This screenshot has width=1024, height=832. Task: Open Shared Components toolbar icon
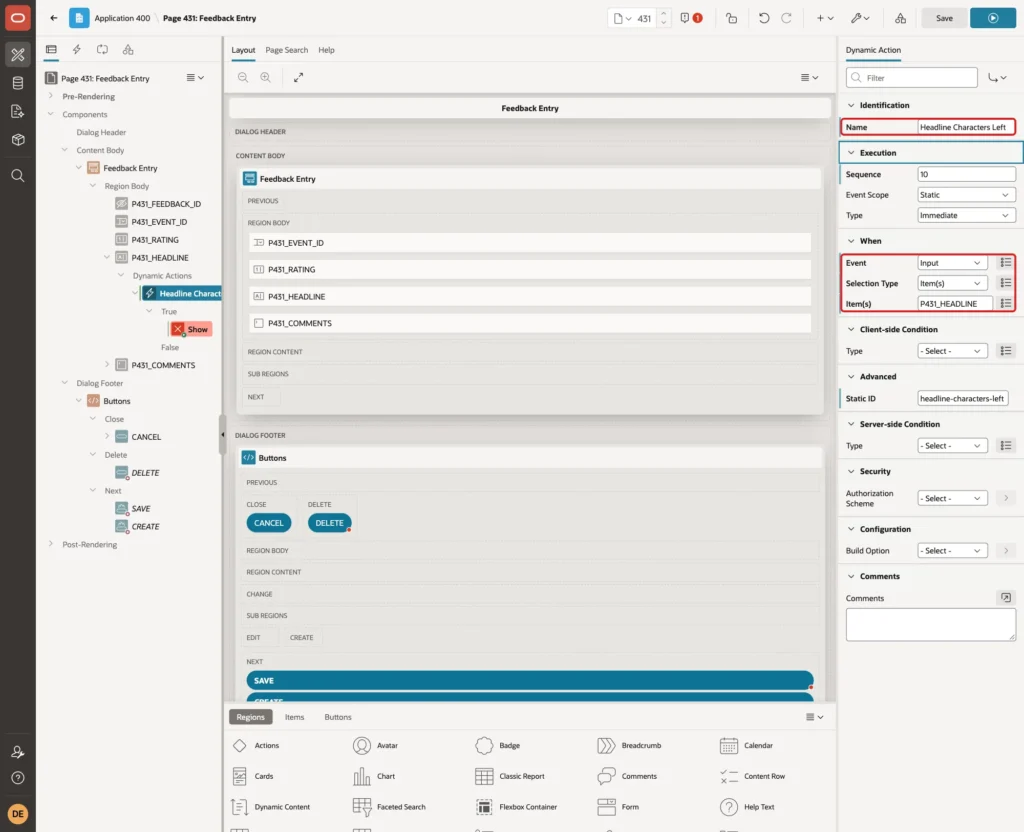[901, 18]
